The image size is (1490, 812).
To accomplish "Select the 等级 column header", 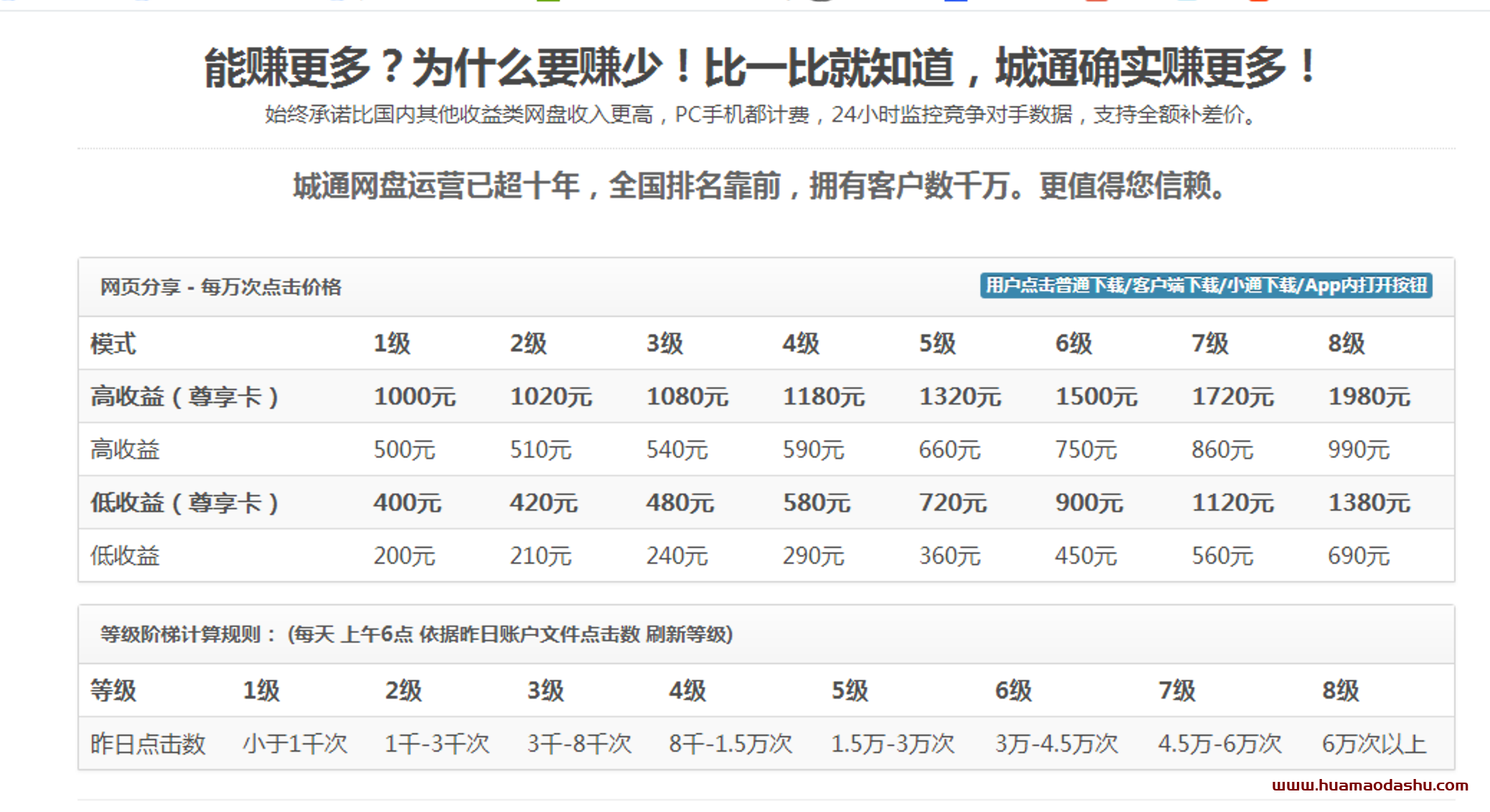I will 113,691.
